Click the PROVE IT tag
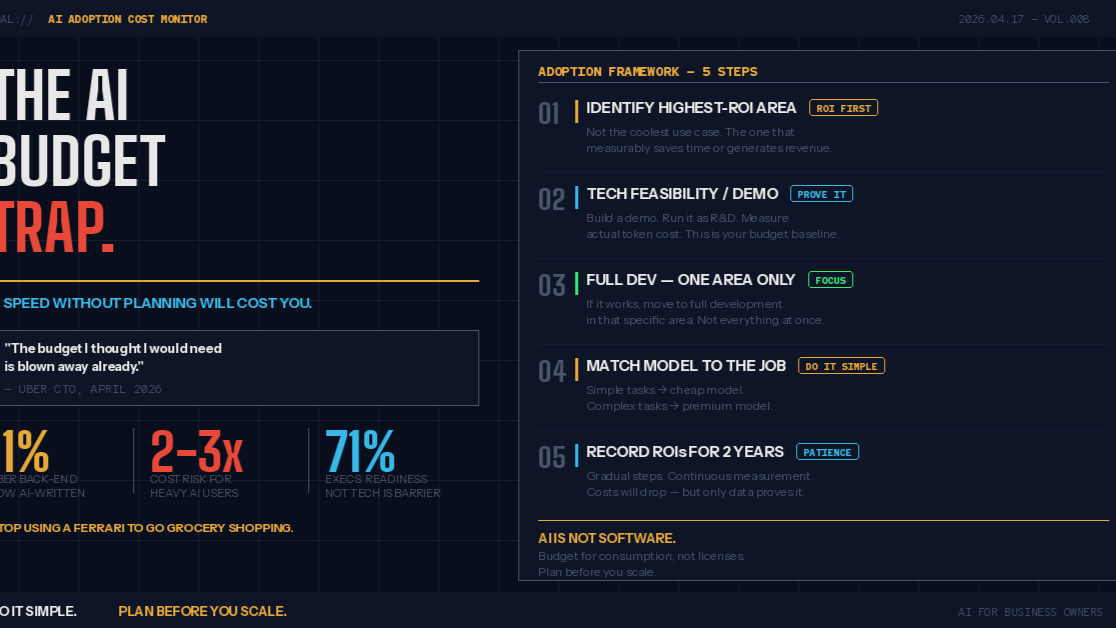The image size is (1116, 628). tap(821, 194)
